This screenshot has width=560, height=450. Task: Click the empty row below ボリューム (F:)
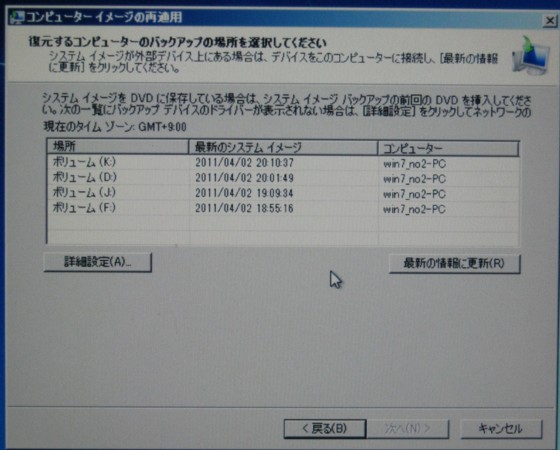coord(283,223)
